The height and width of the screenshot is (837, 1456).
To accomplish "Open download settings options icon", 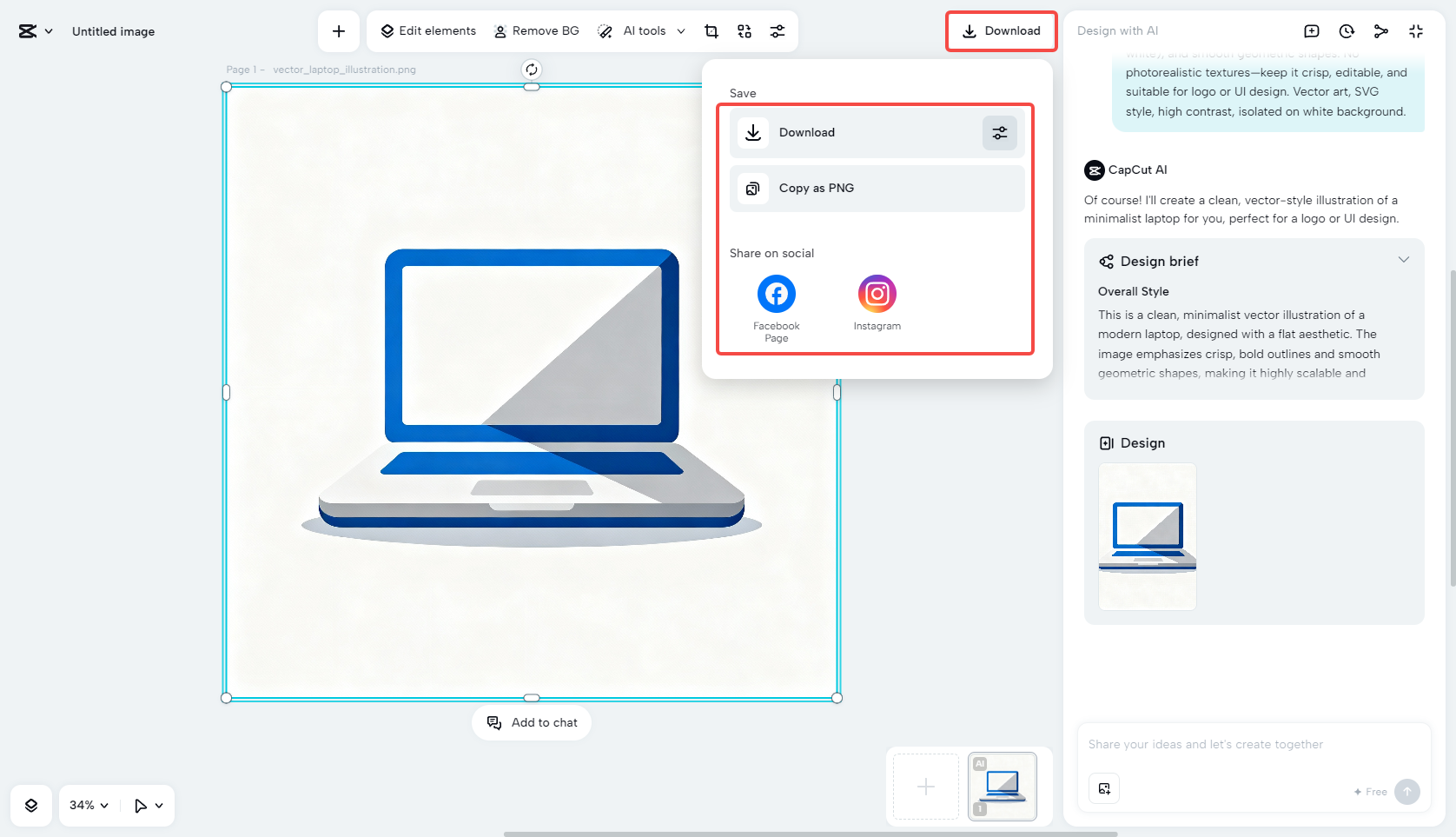I will 999,133.
